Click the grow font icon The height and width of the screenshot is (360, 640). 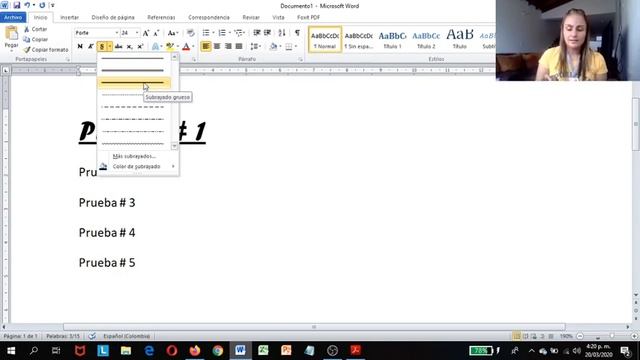point(146,33)
